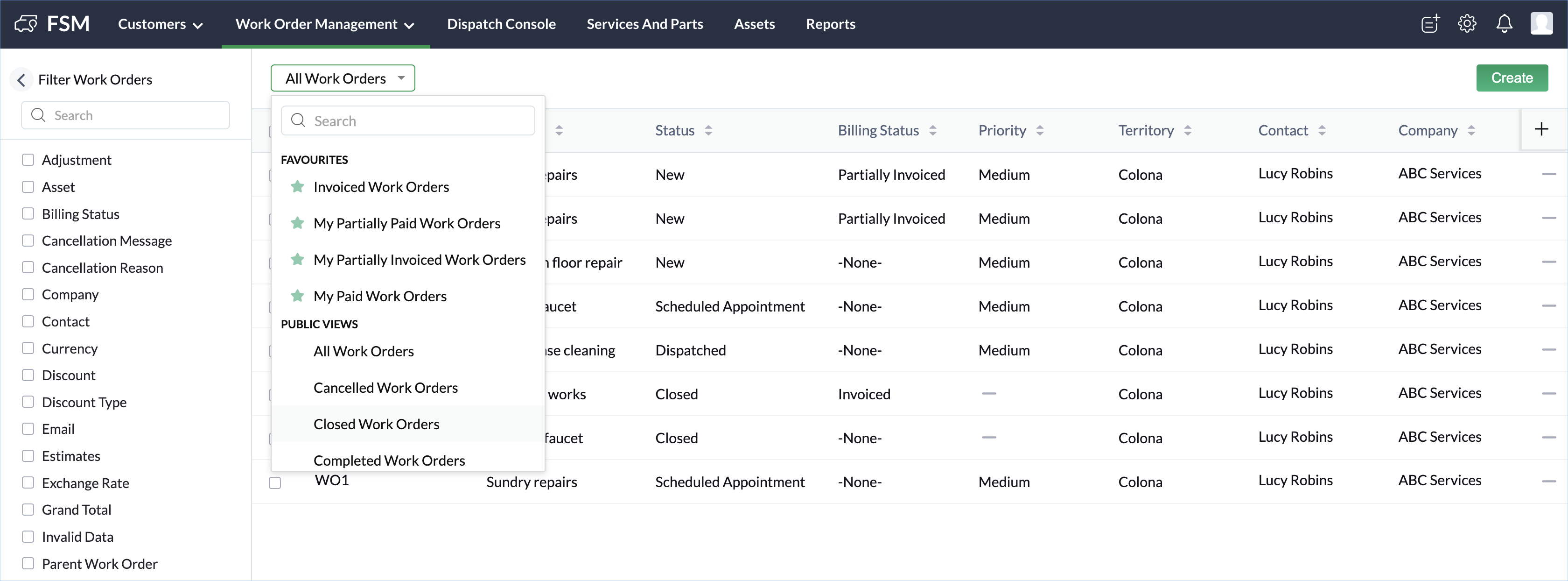Select Closed Work Orders view
This screenshot has height=581, width=1568.
pos(376,424)
